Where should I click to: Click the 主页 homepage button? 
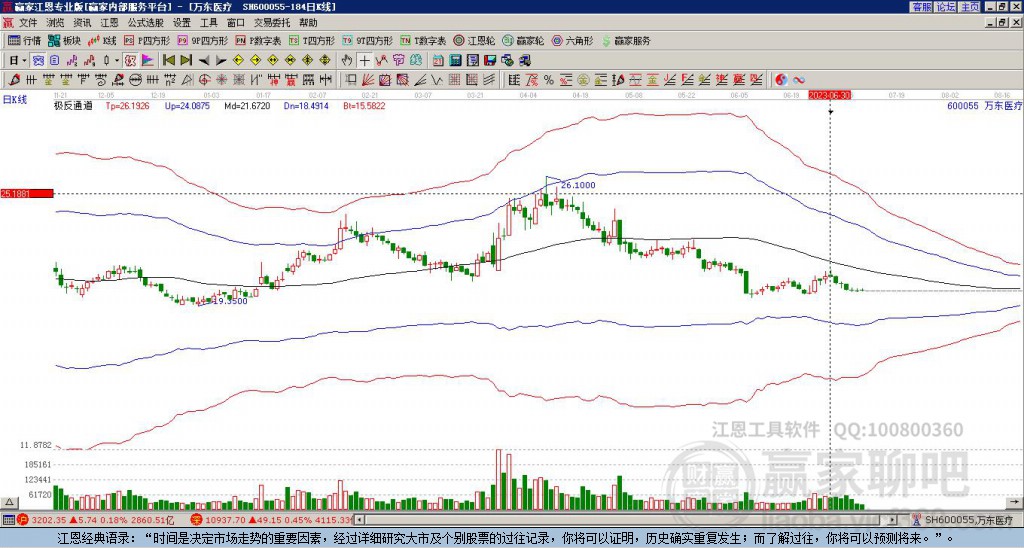(970, 7)
